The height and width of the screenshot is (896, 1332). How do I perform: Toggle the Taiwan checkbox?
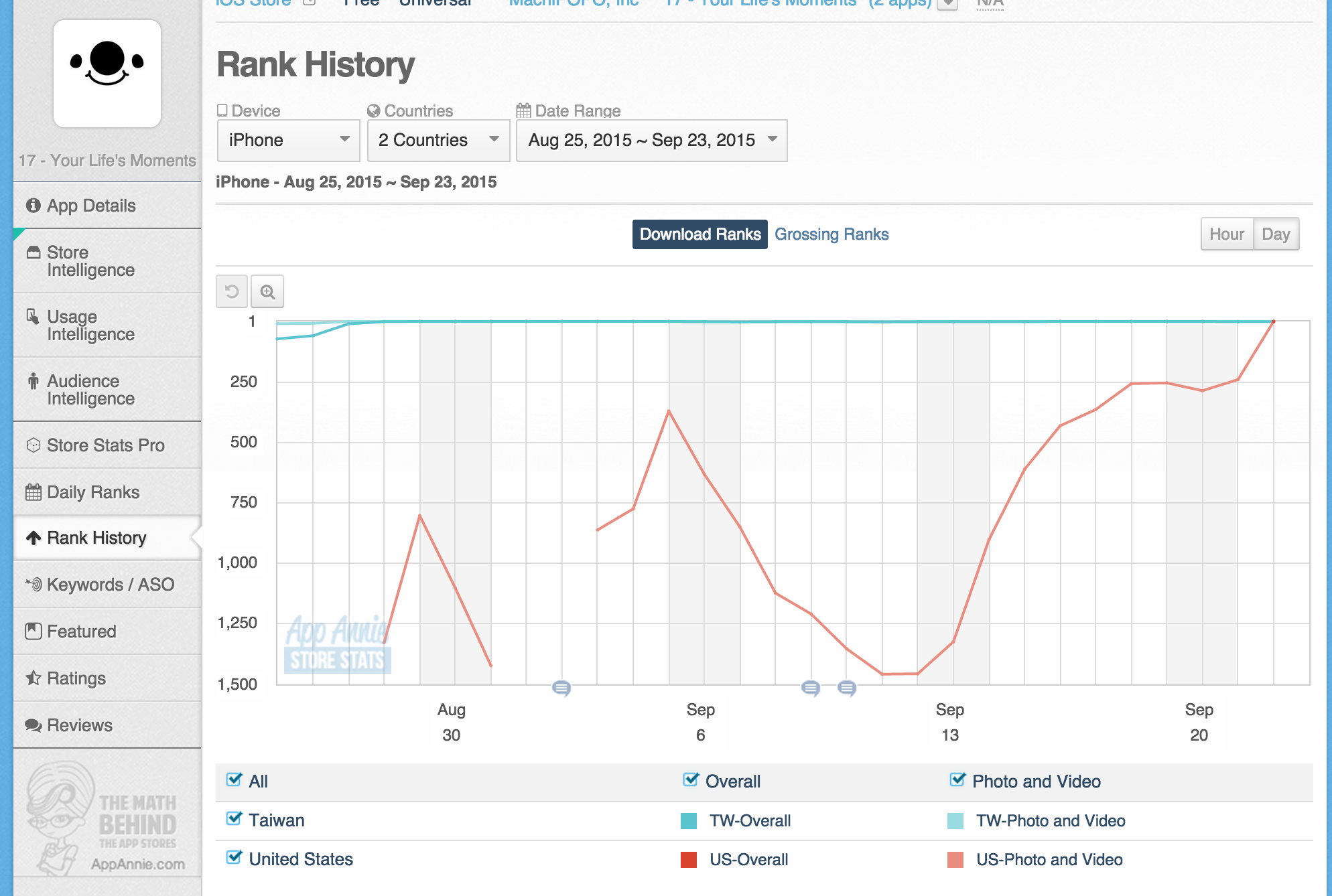point(234,819)
